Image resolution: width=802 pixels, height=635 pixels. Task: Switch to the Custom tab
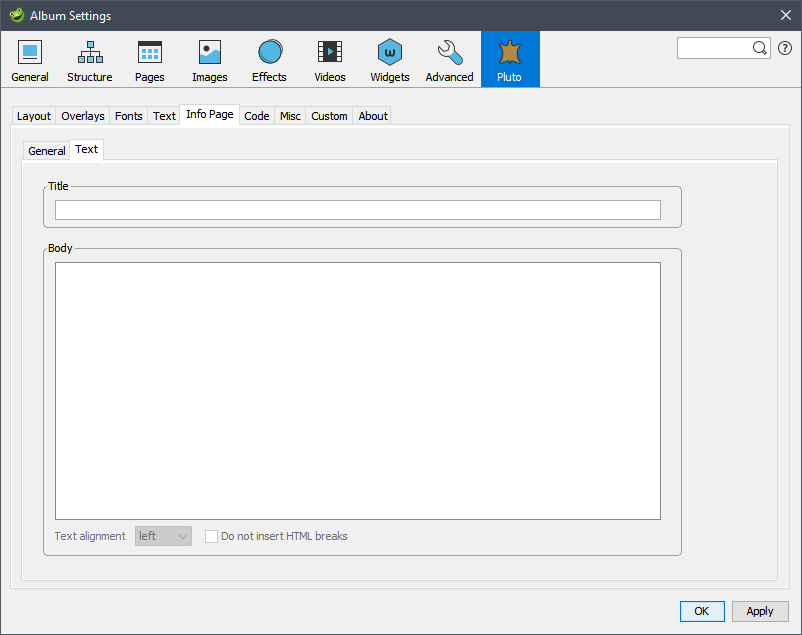pos(329,116)
